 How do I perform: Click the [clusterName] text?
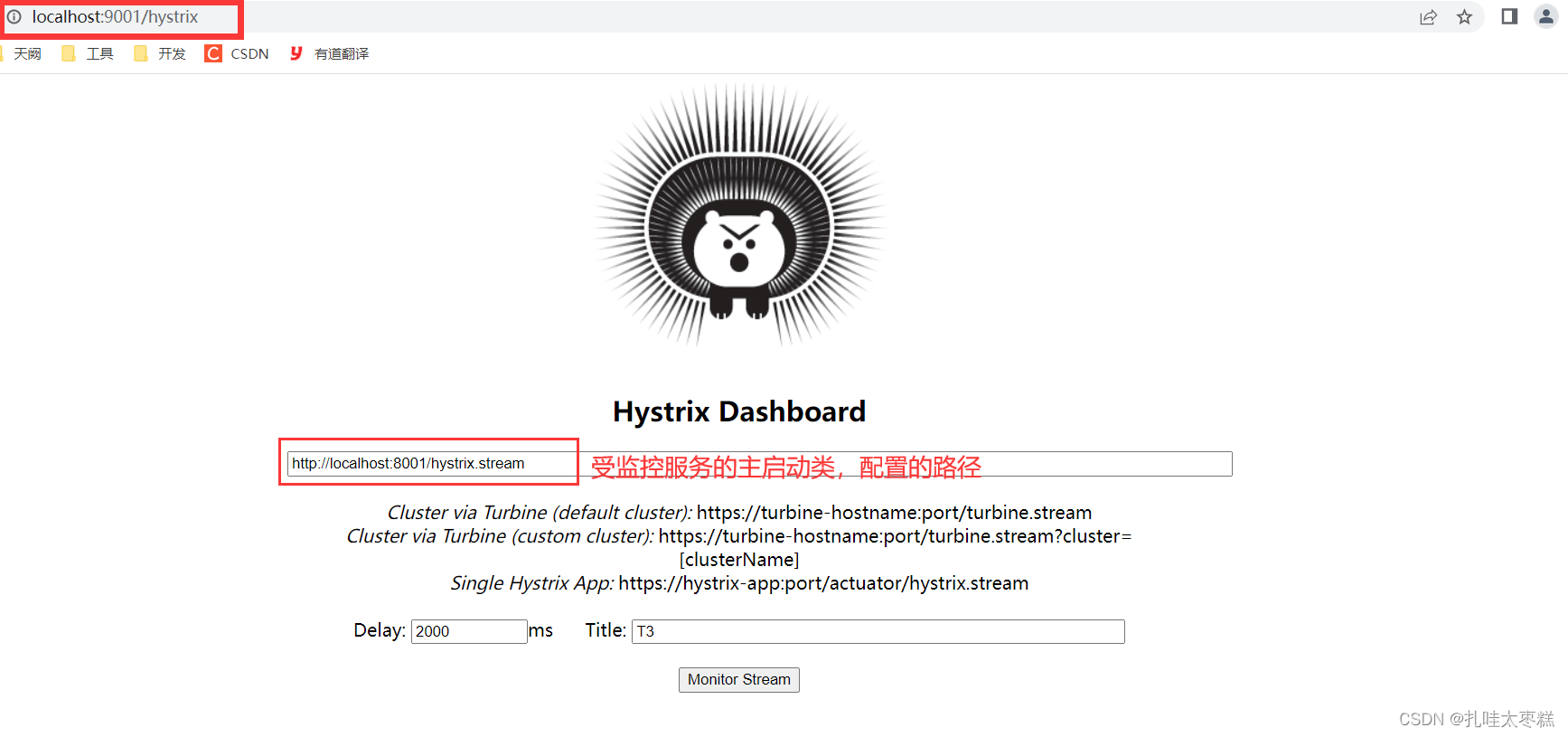click(x=739, y=560)
